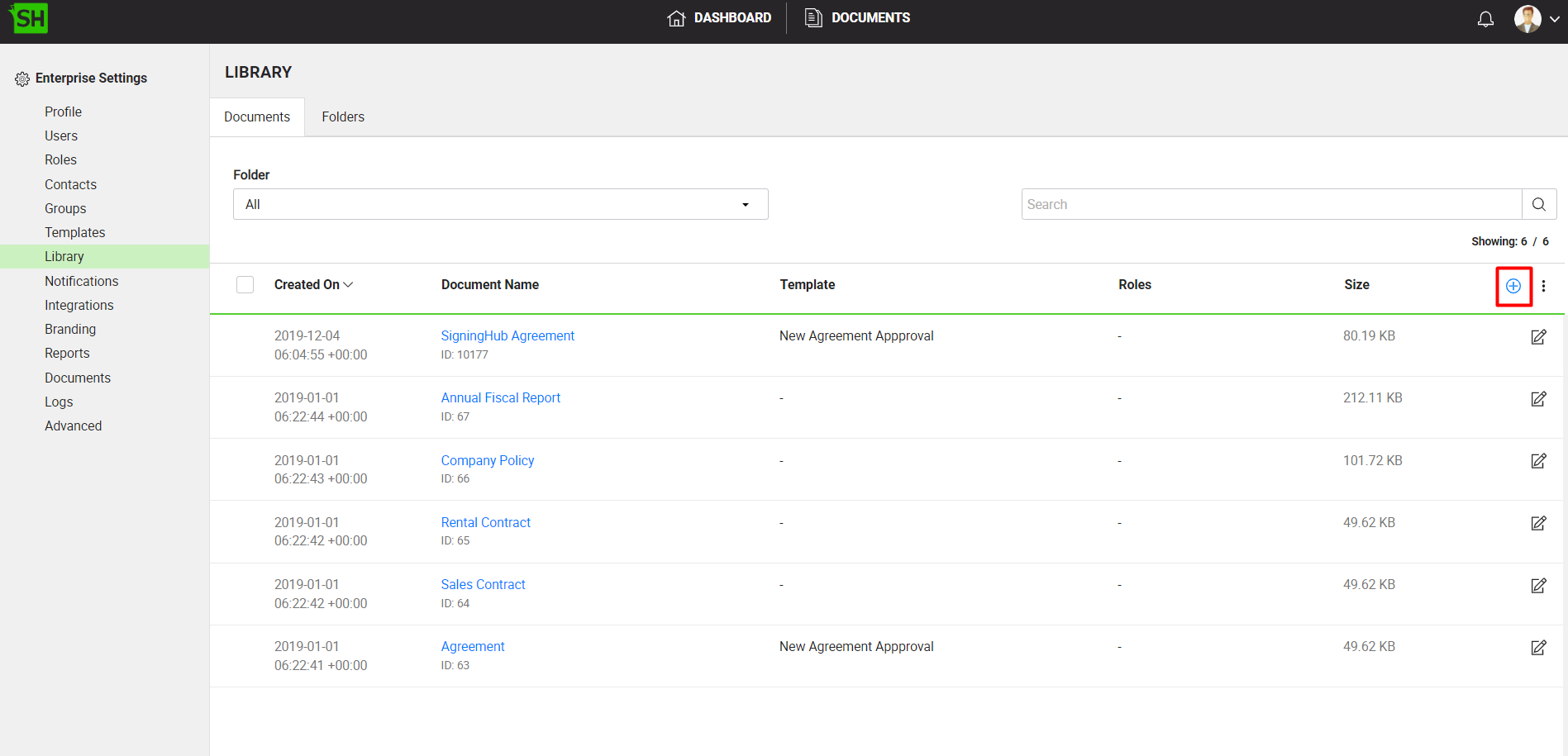This screenshot has height=756, width=1568.
Task: Click the SigningHub logo icon
Action: pyautogui.click(x=30, y=18)
